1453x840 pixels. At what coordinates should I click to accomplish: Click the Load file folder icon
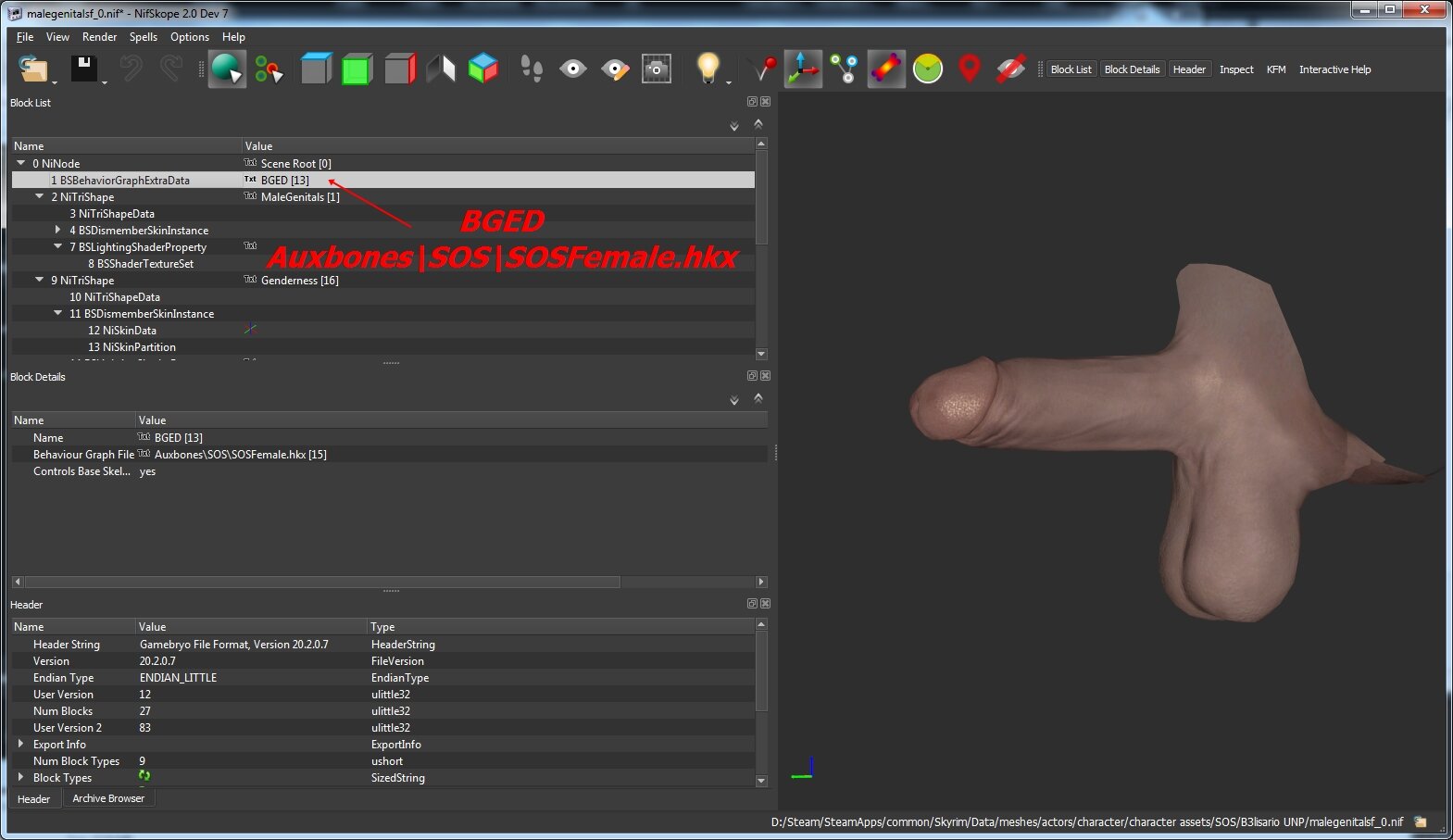[x=33, y=69]
